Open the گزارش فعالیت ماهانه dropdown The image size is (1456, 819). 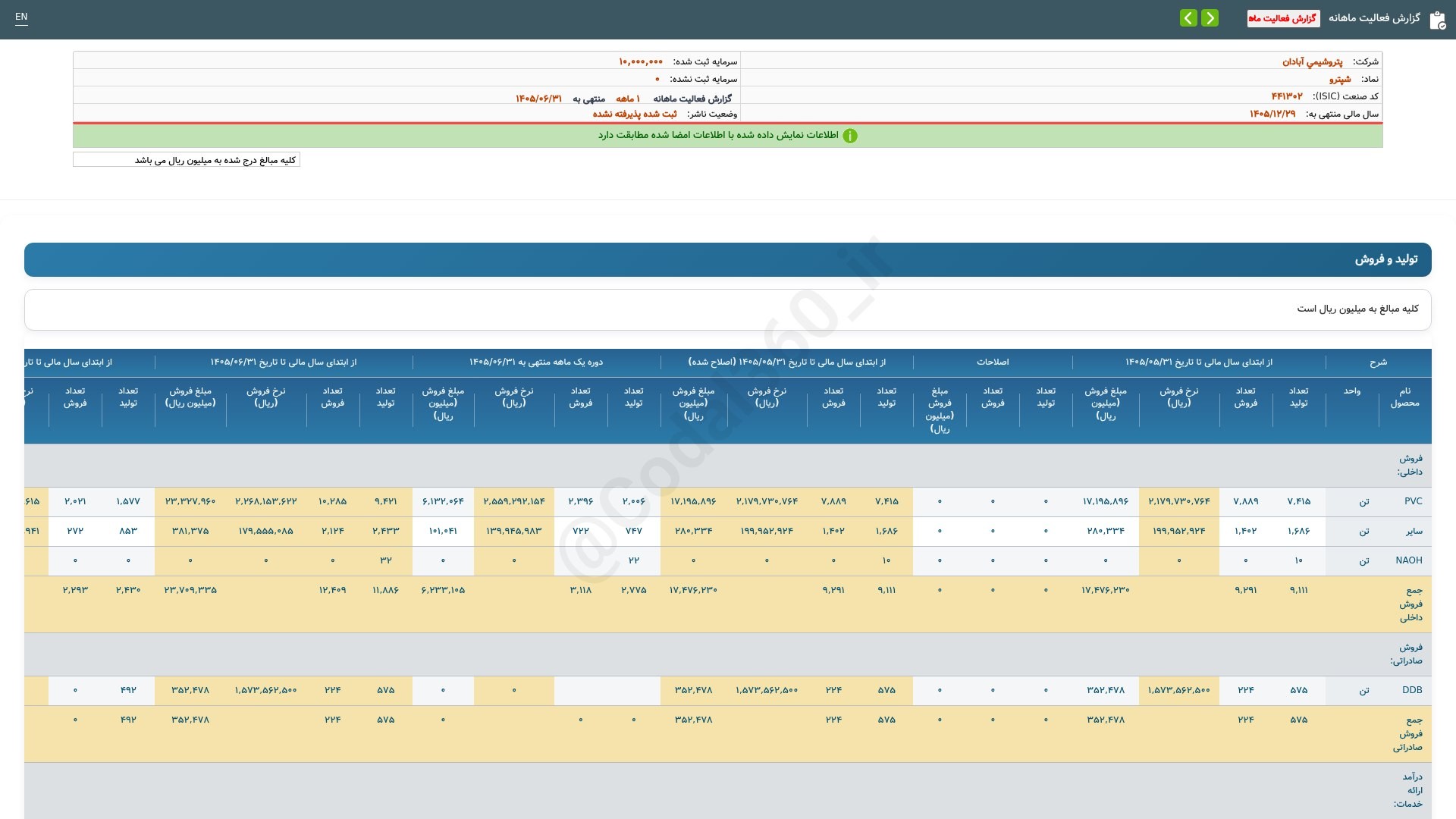point(1283,18)
